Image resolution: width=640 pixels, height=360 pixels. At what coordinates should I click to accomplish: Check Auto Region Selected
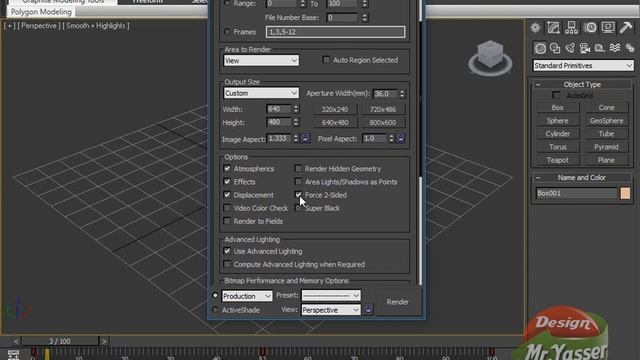pos(326,60)
